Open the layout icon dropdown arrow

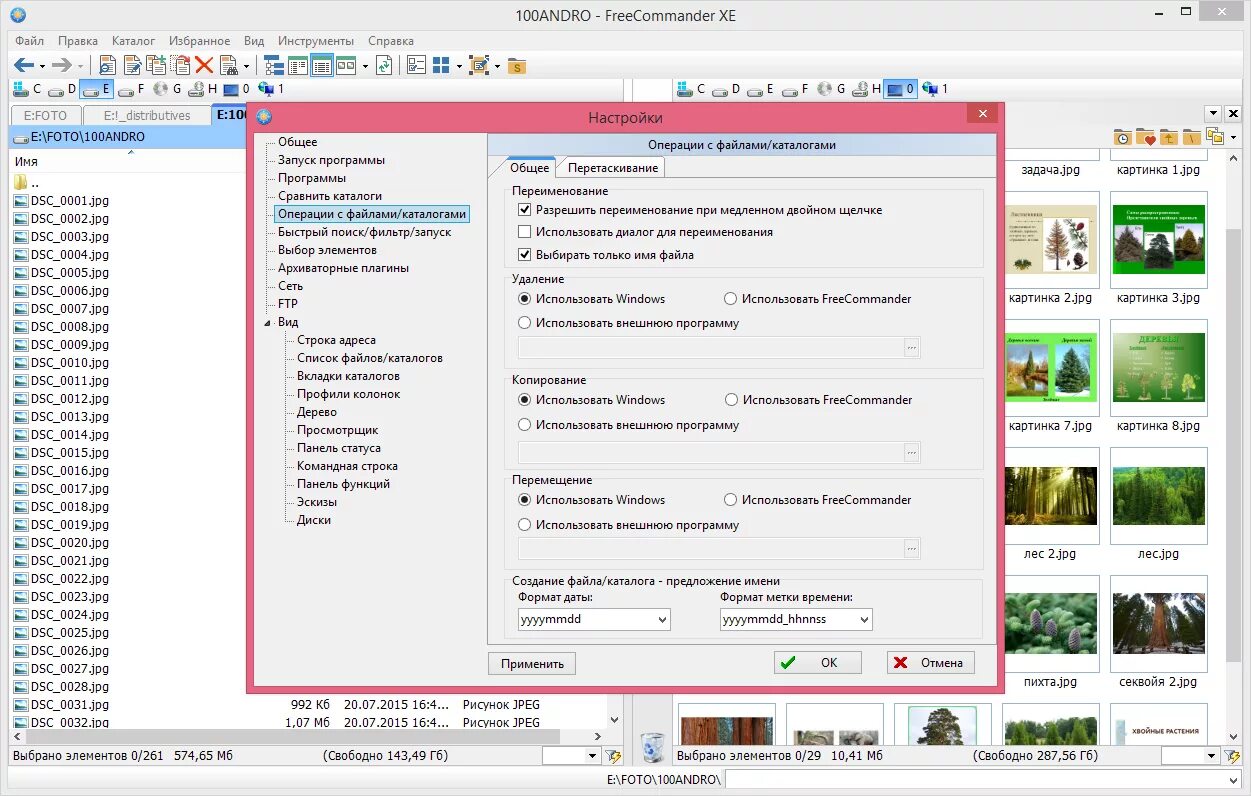pyautogui.click(x=459, y=66)
